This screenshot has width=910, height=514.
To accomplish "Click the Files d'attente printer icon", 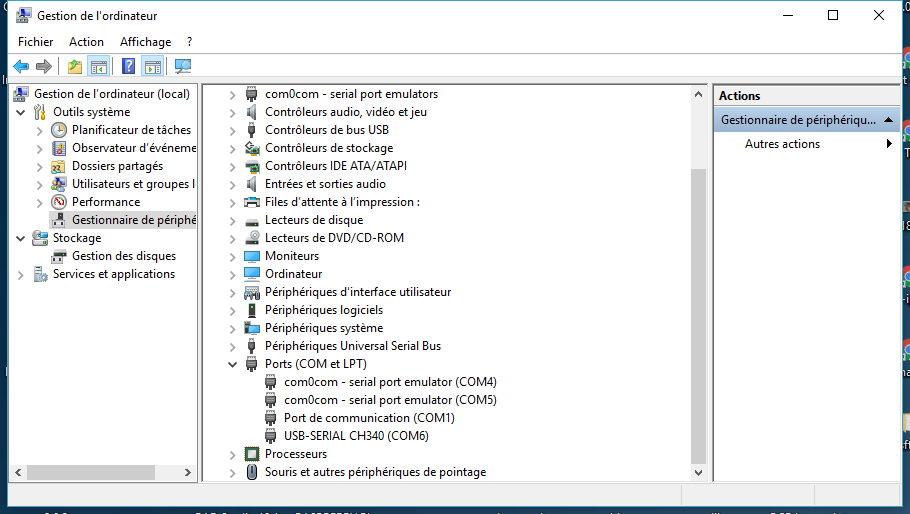I will 251,202.
